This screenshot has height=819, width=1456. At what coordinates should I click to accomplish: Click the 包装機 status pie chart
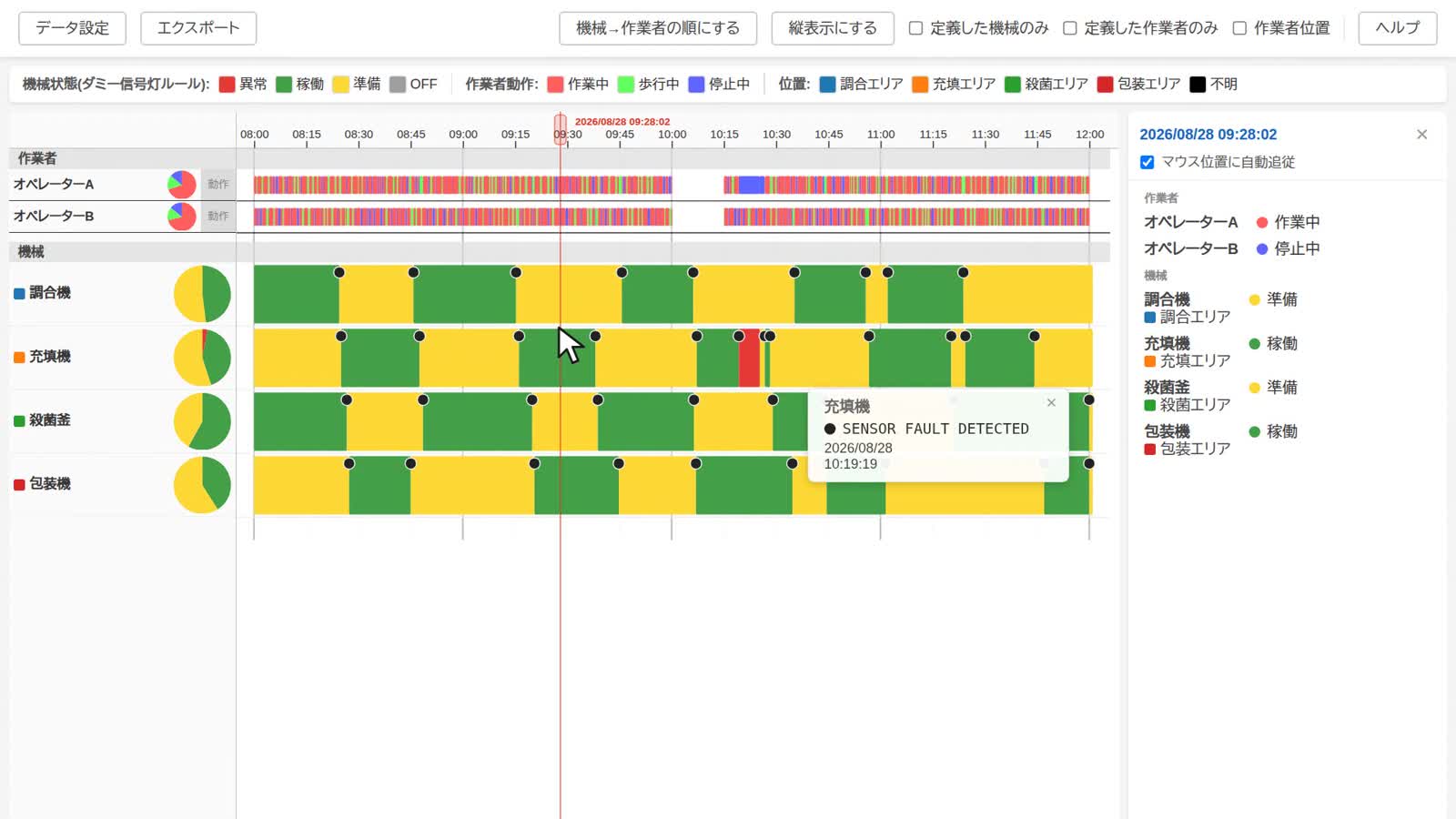coord(202,485)
